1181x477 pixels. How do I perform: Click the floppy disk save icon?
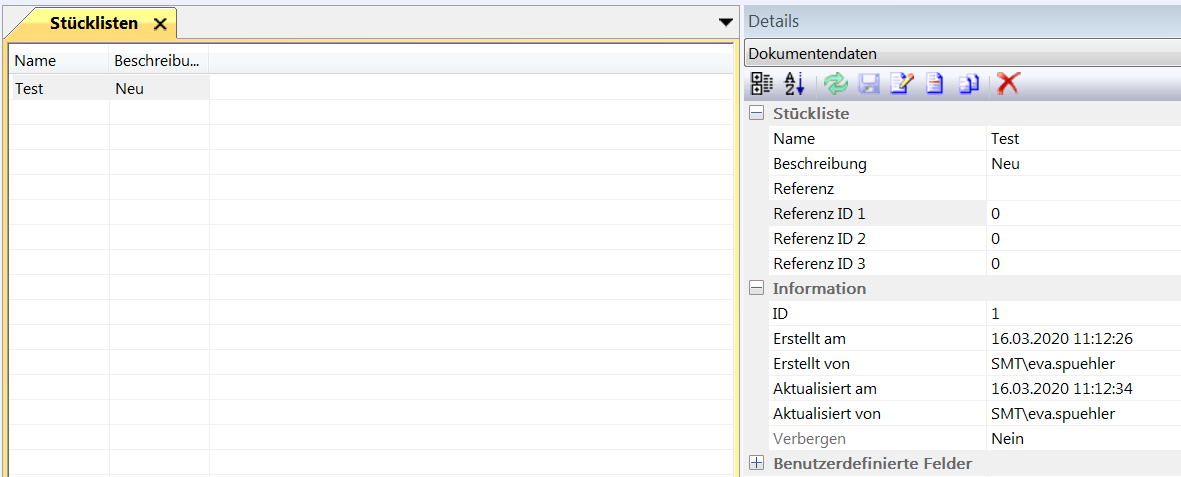tap(868, 85)
